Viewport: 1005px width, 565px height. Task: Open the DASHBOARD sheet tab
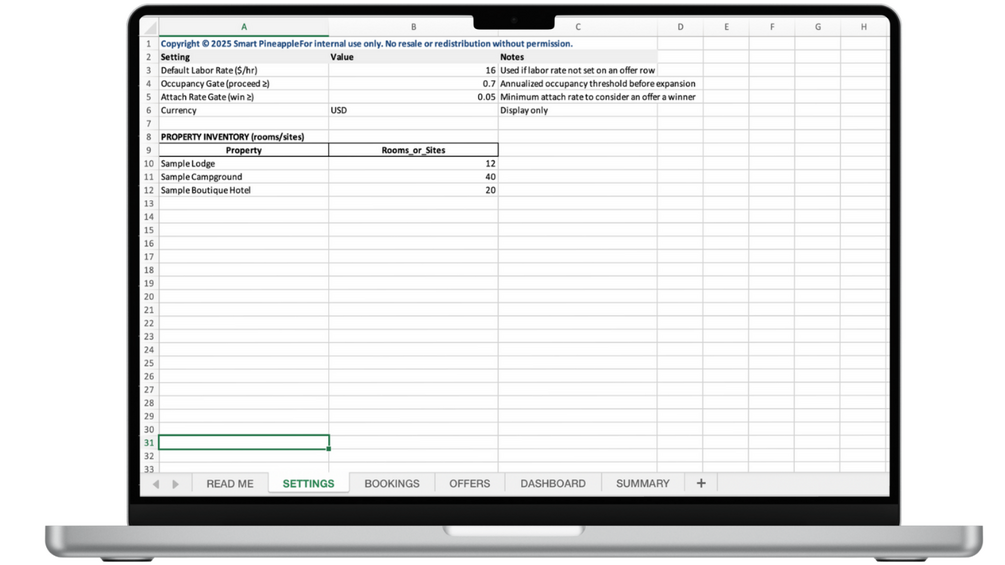552,484
